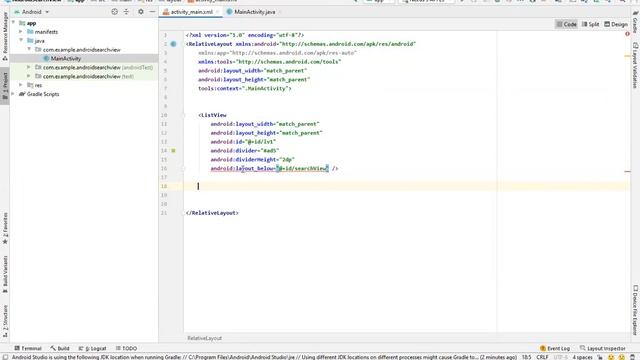Fold the ListView tag on line 10
The image size is (640, 360).
click(x=183, y=115)
